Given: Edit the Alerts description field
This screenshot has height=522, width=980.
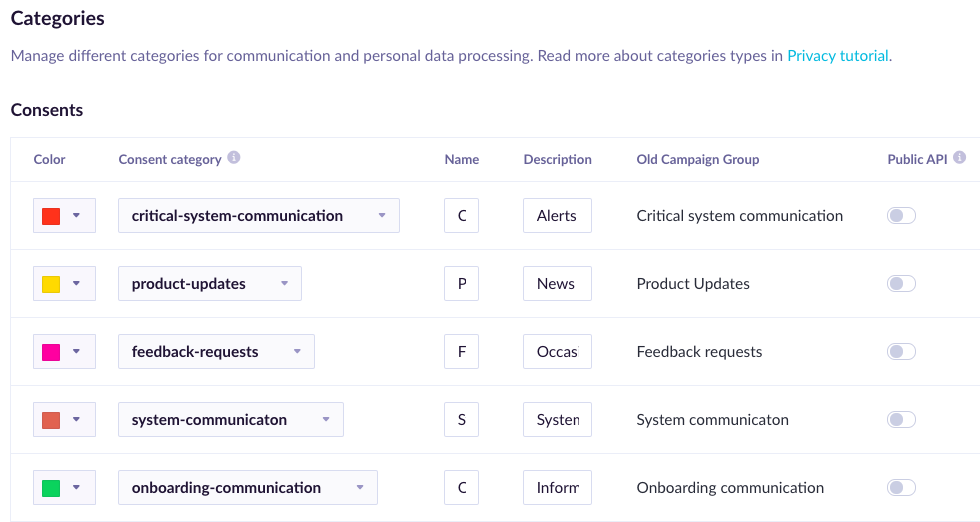Looking at the screenshot, I should (x=557, y=216).
